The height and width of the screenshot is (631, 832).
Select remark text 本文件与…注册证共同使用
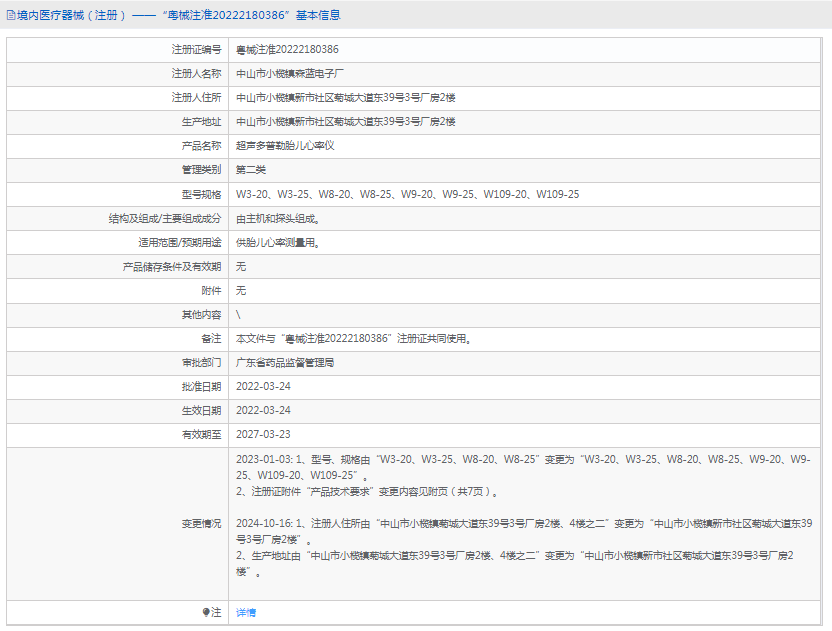(353, 339)
